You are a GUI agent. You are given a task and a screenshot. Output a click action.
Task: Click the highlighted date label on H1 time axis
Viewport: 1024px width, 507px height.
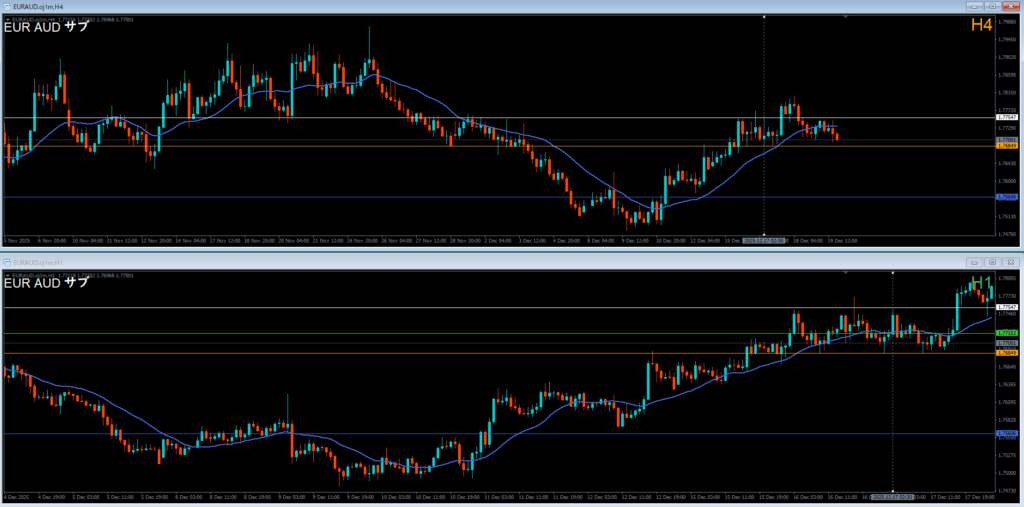pyautogui.click(x=892, y=496)
